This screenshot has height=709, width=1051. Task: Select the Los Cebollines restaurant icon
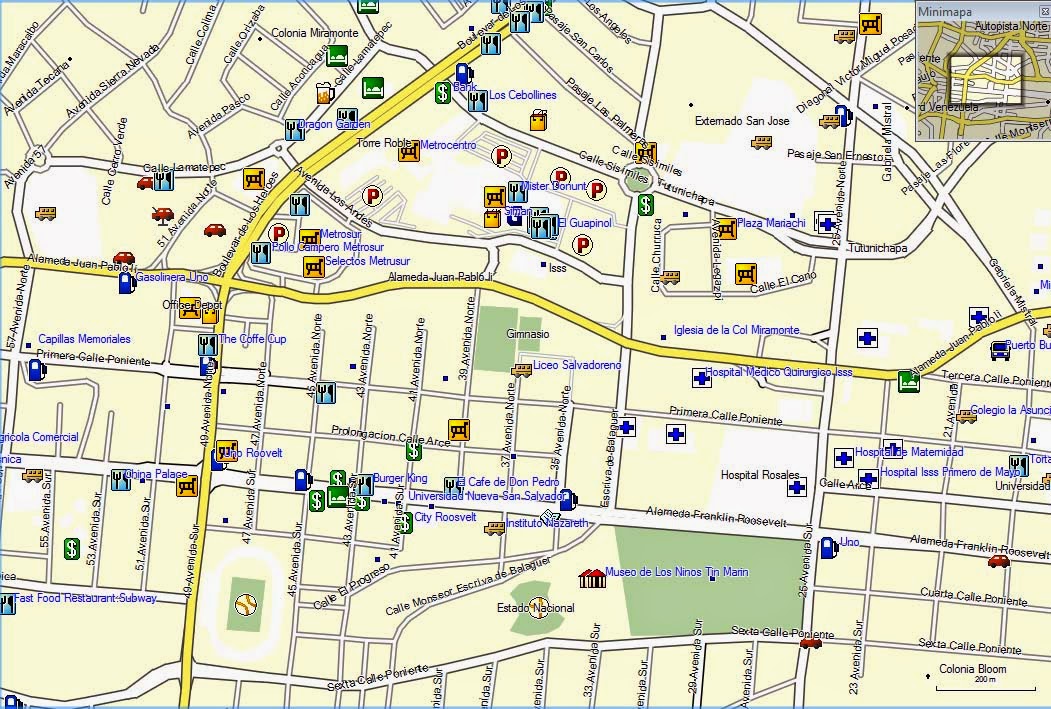click(478, 100)
